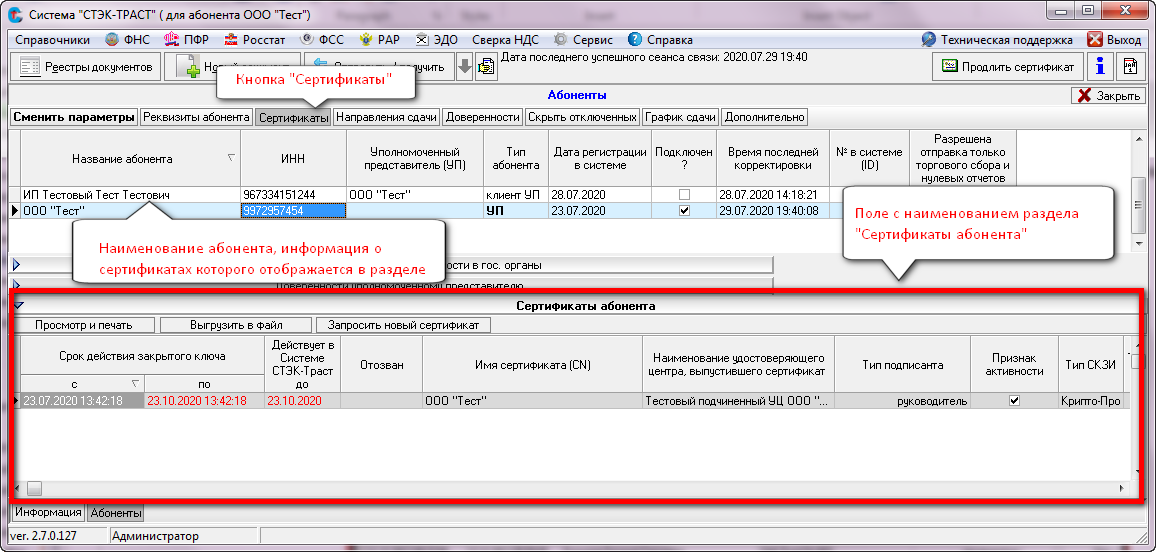Toggle Подключен checkbox for ИП Тестовый

tap(684, 195)
